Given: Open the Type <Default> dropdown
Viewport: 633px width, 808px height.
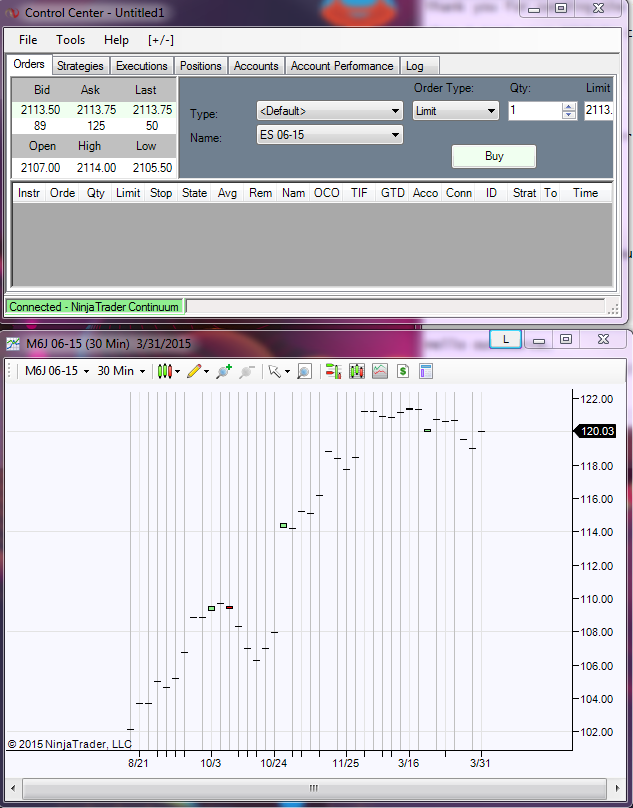Looking at the screenshot, I should 329,111.
